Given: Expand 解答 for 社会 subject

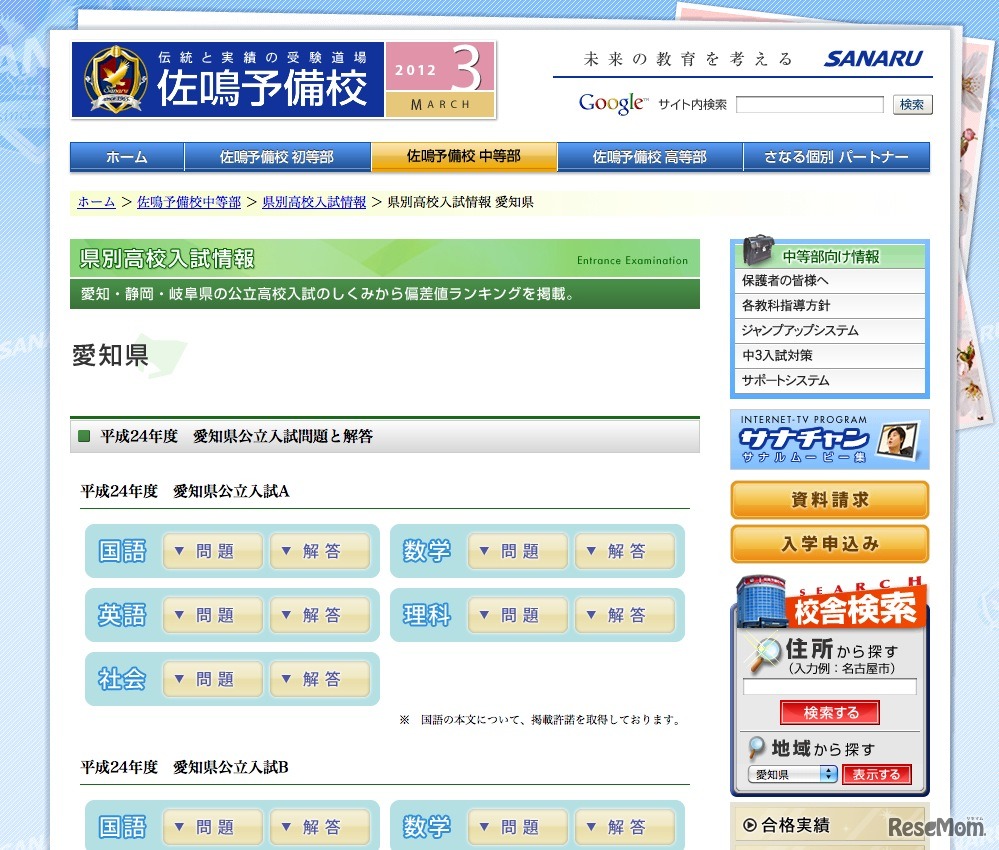Looking at the screenshot, I should [321, 679].
